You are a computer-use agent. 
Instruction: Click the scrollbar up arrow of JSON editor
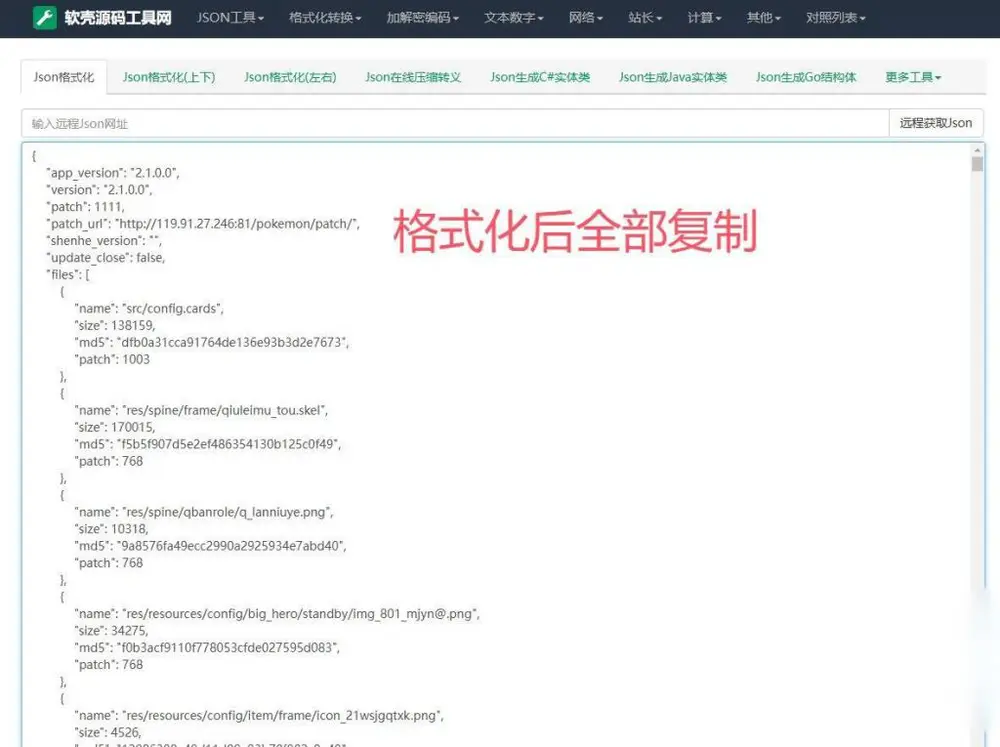pyautogui.click(x=977, y=151)
